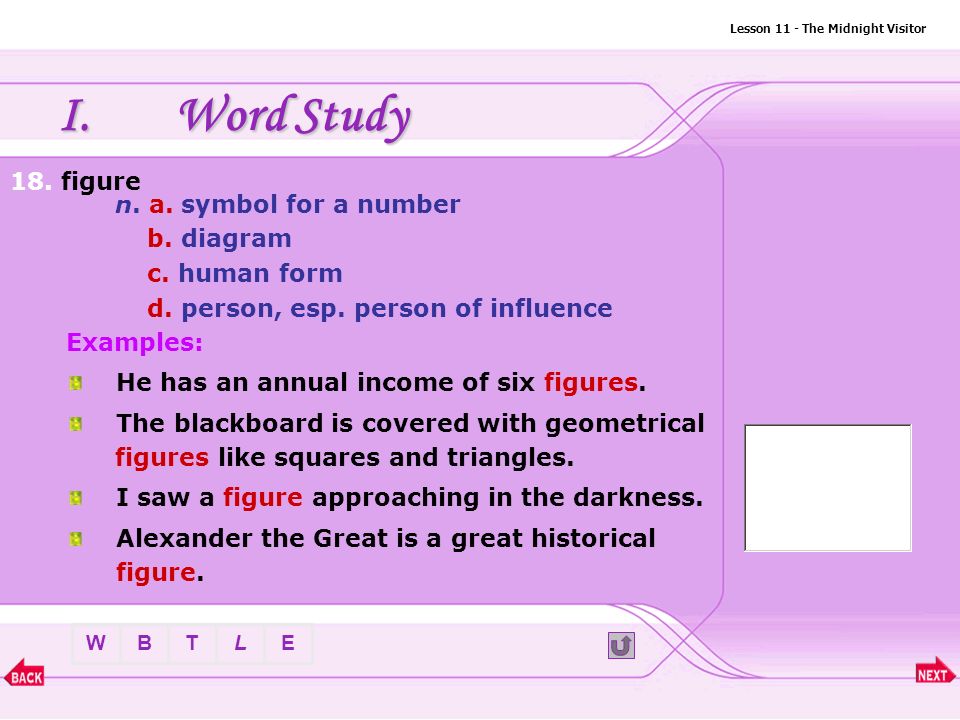Viewport: 960px width, 720px height.
Task: Click the Roman numeral 'I.' heading
Action: 76,116
